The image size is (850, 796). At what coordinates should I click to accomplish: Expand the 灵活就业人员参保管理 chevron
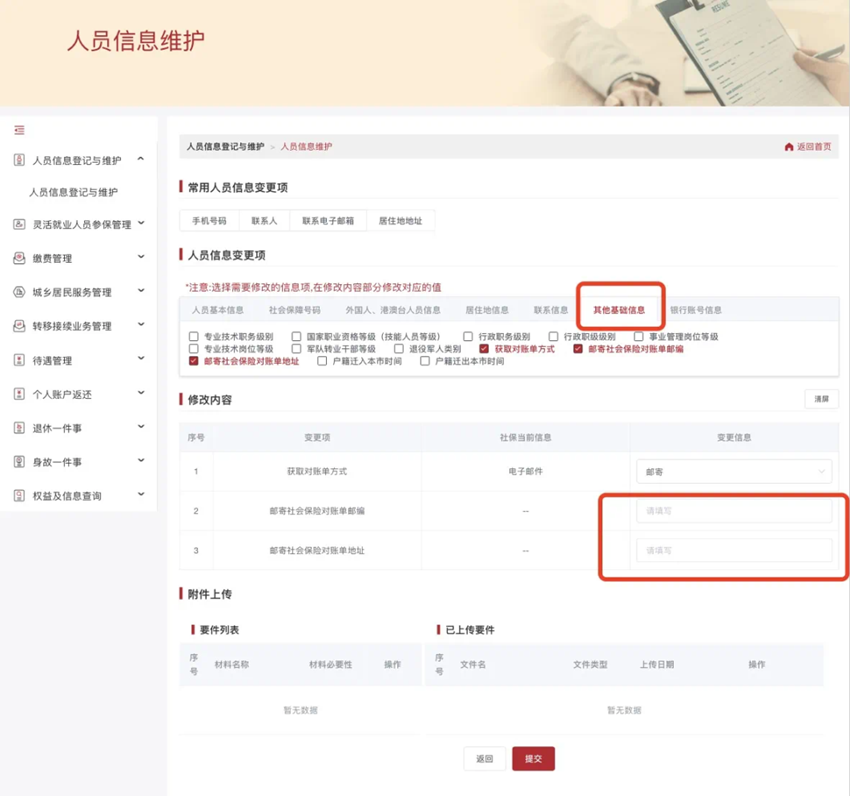141,223
